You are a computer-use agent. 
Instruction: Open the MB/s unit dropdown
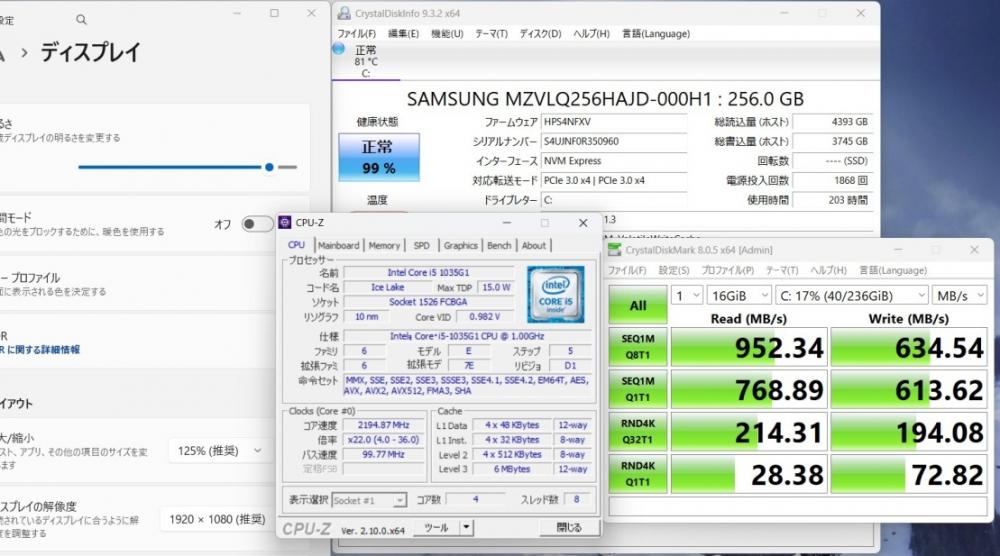click(959, 296)
